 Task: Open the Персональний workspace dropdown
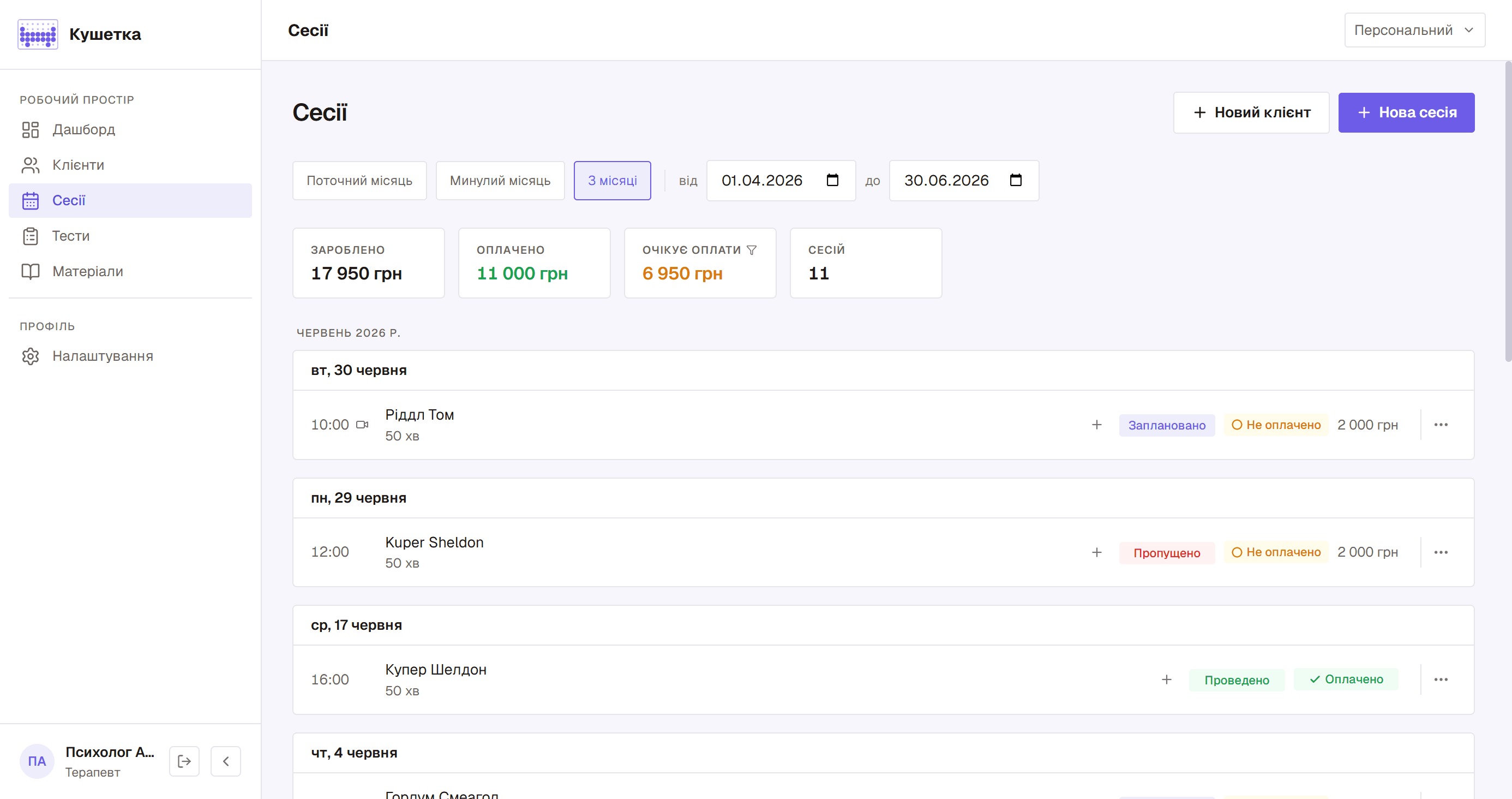[x=1414, y=30]
